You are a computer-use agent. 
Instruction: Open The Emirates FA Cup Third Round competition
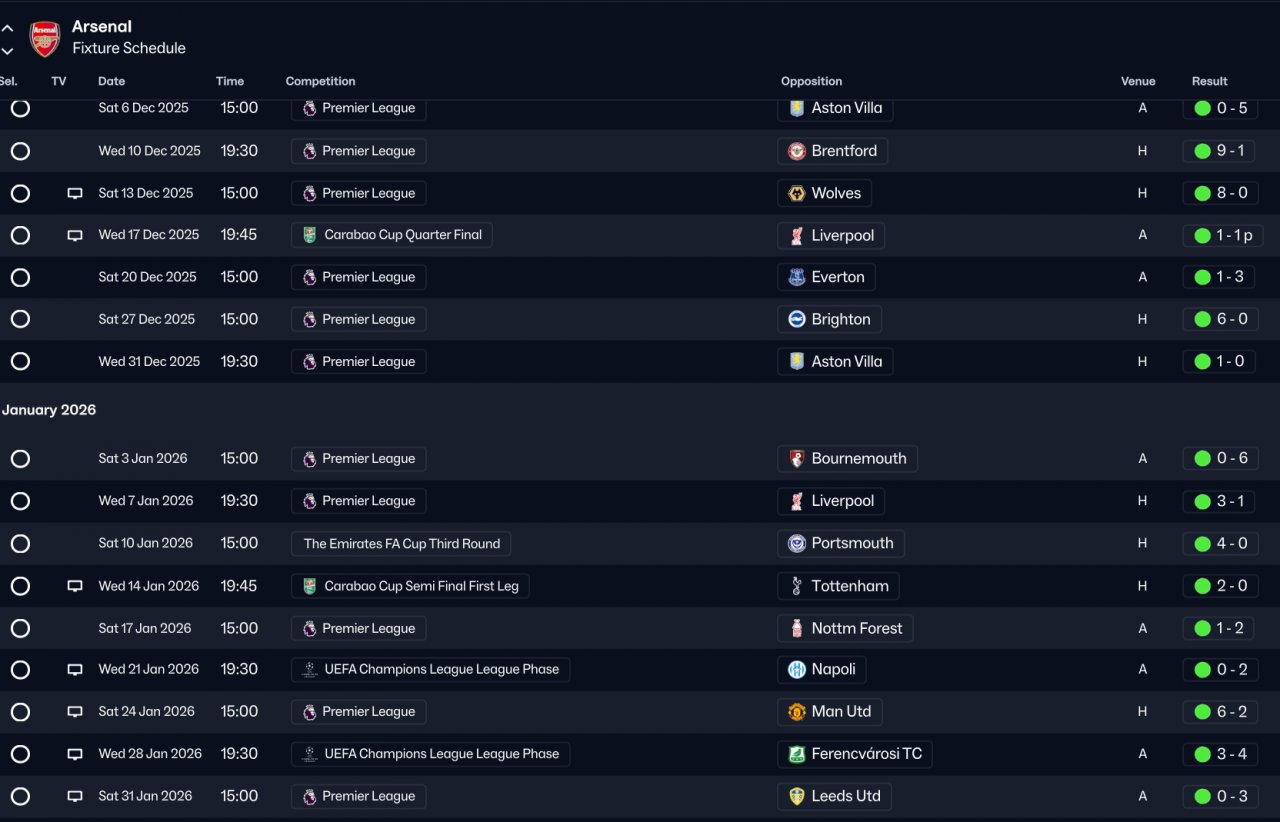pos(401,544)
